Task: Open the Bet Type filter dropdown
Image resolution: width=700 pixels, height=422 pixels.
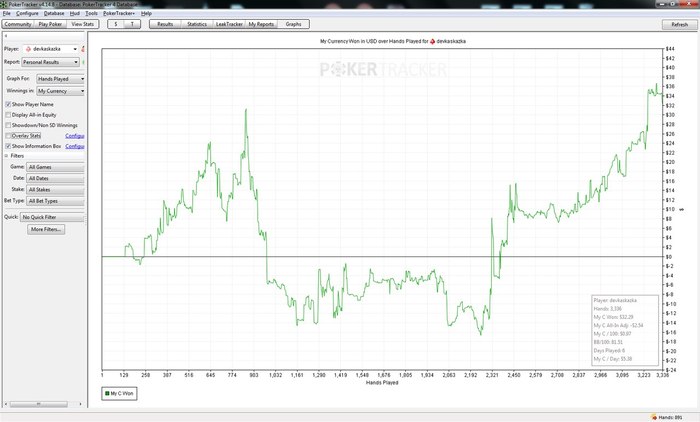Action: tap(55, 201)
